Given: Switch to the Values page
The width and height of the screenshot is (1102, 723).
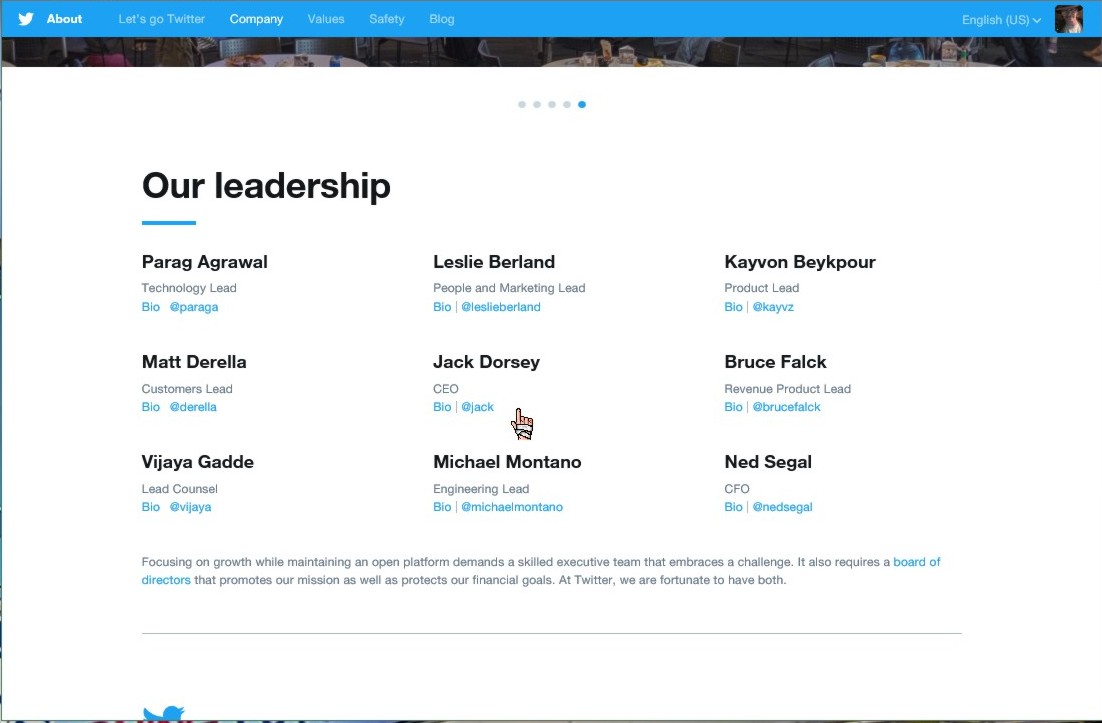Looking at the screenshot, I should point(326,19).
